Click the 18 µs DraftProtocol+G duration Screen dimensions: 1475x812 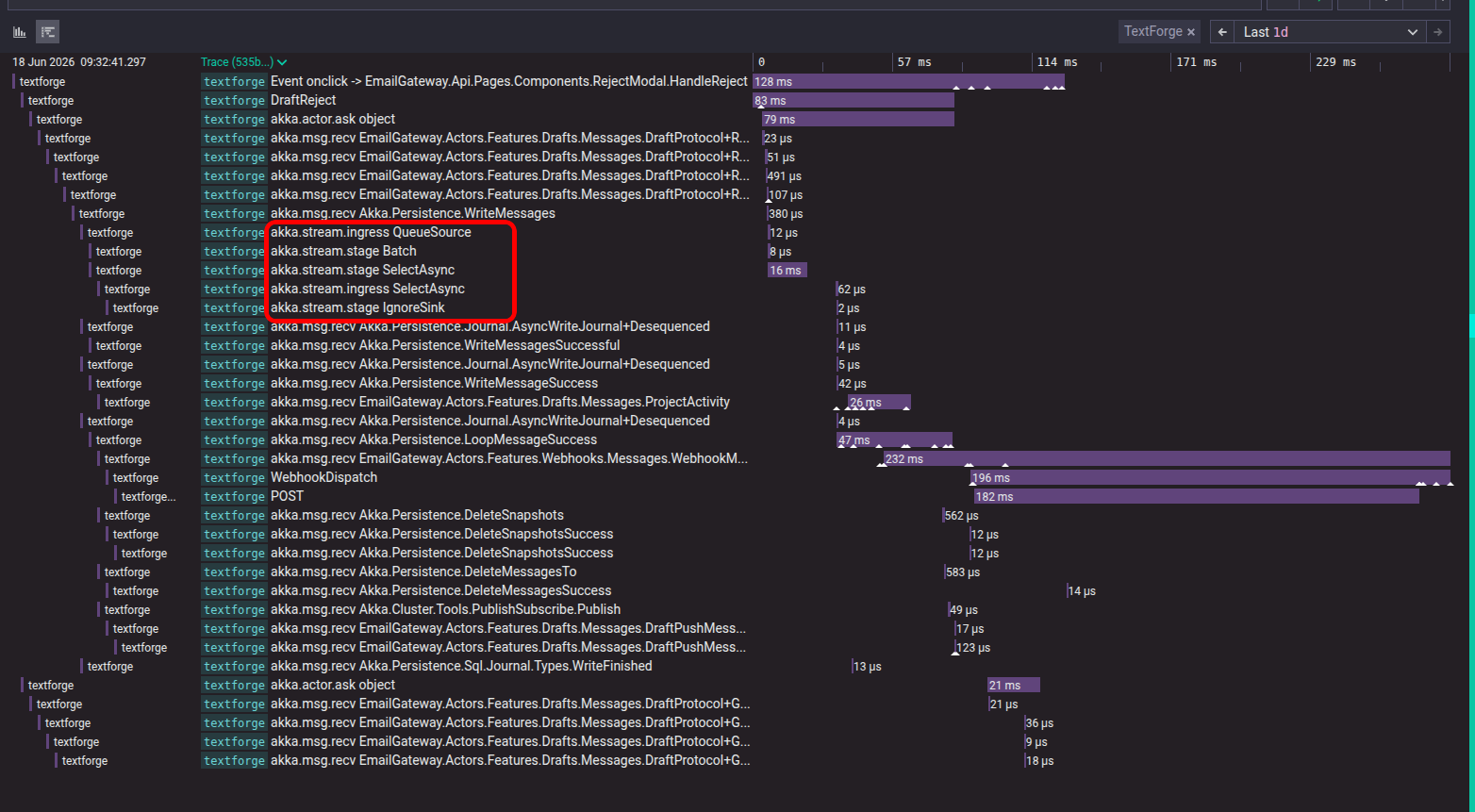[1039, 761]
